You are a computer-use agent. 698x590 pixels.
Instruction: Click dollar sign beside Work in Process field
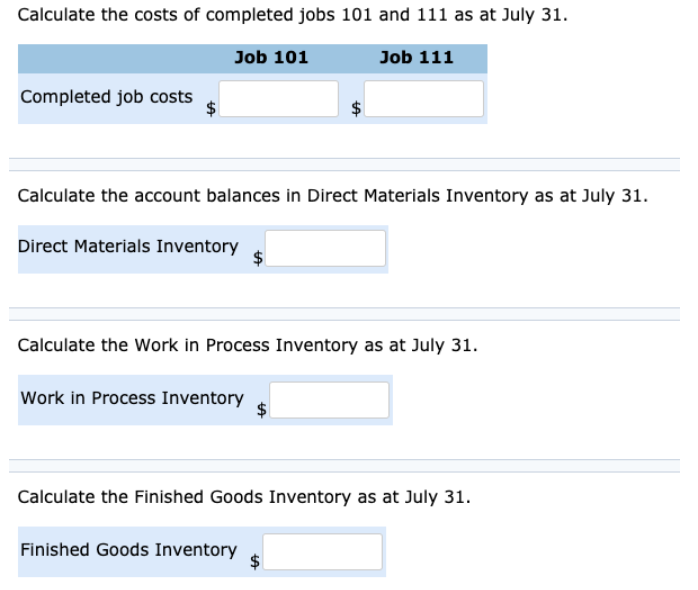click(x=262, y=409)
